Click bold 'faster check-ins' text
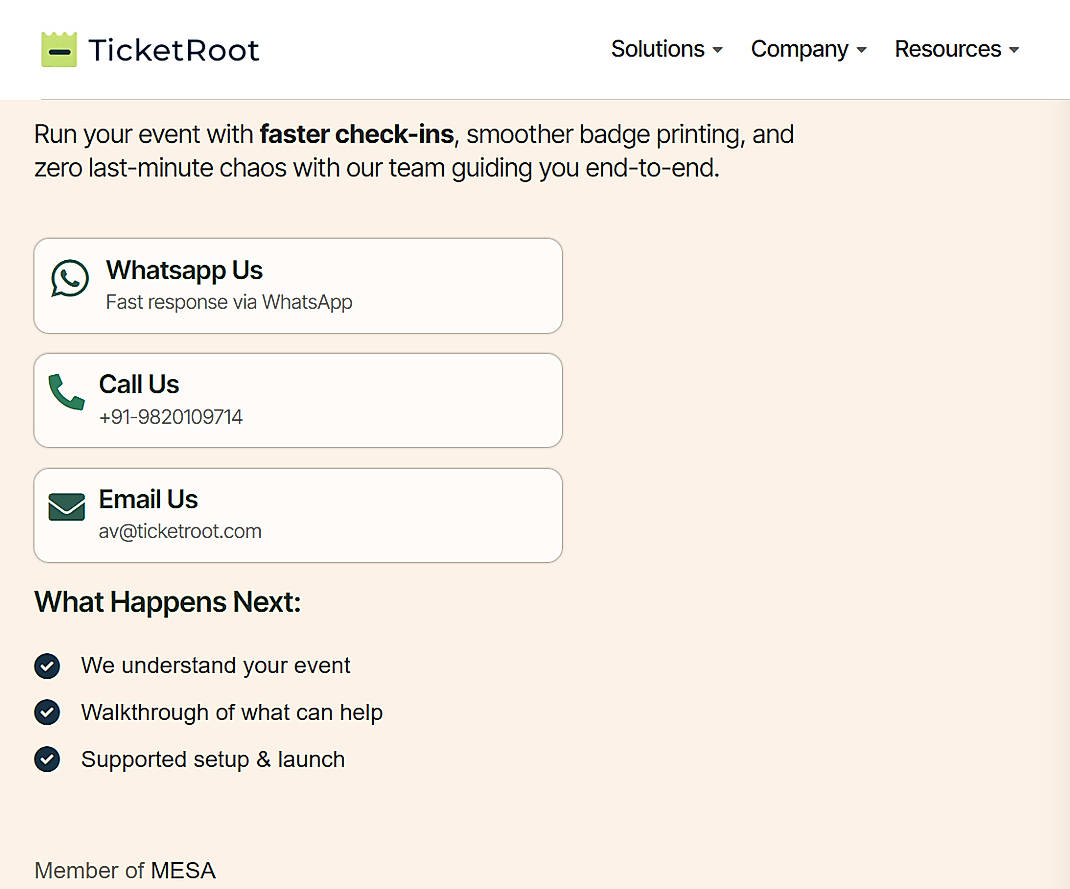The width and height of the screenshot is (1070, 889). [357, 134]
